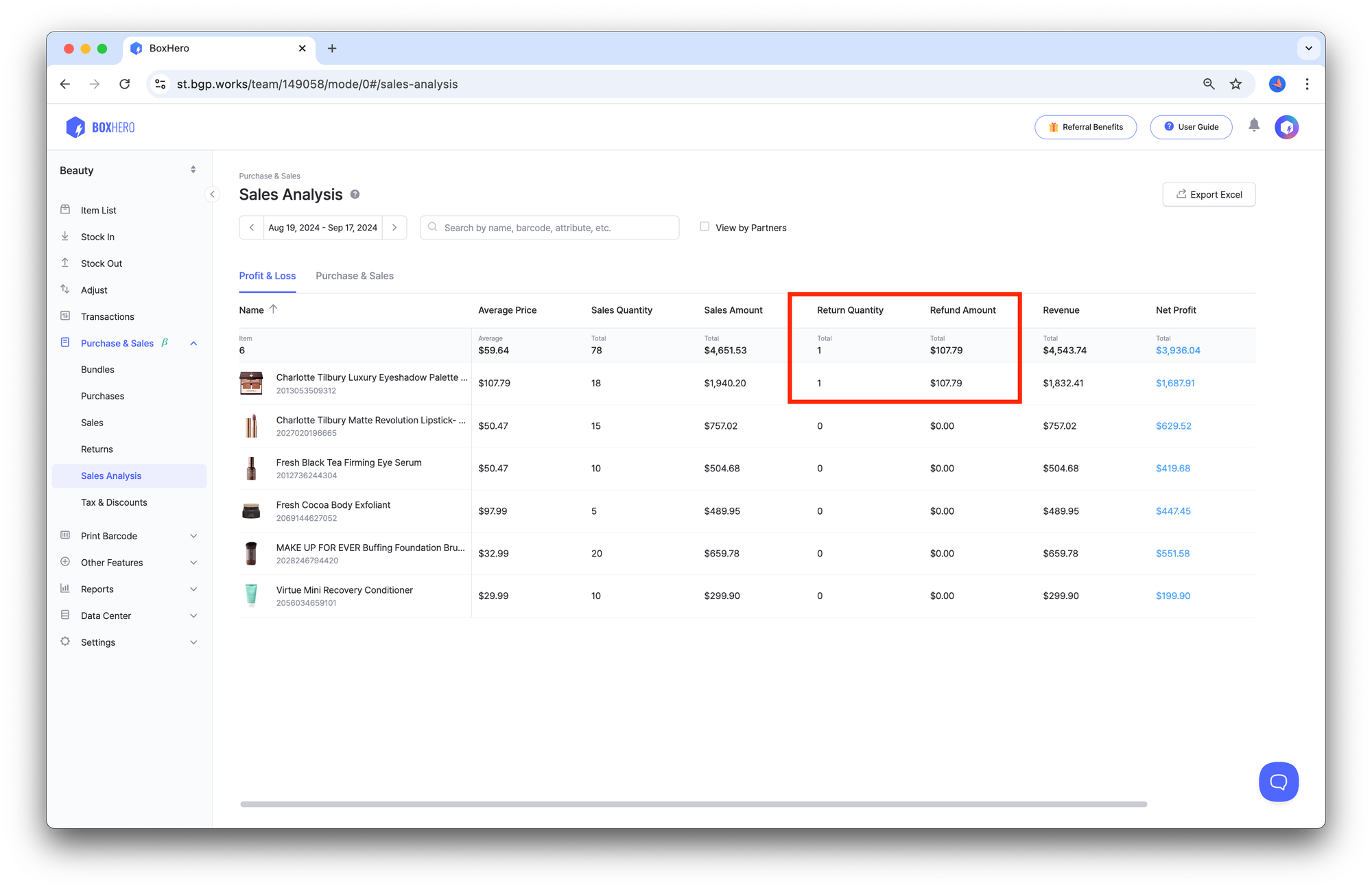Viewport: 1372px width, 890px height.
Task: Click the total net profit $3,936.04
Action: pos(1178,350)
